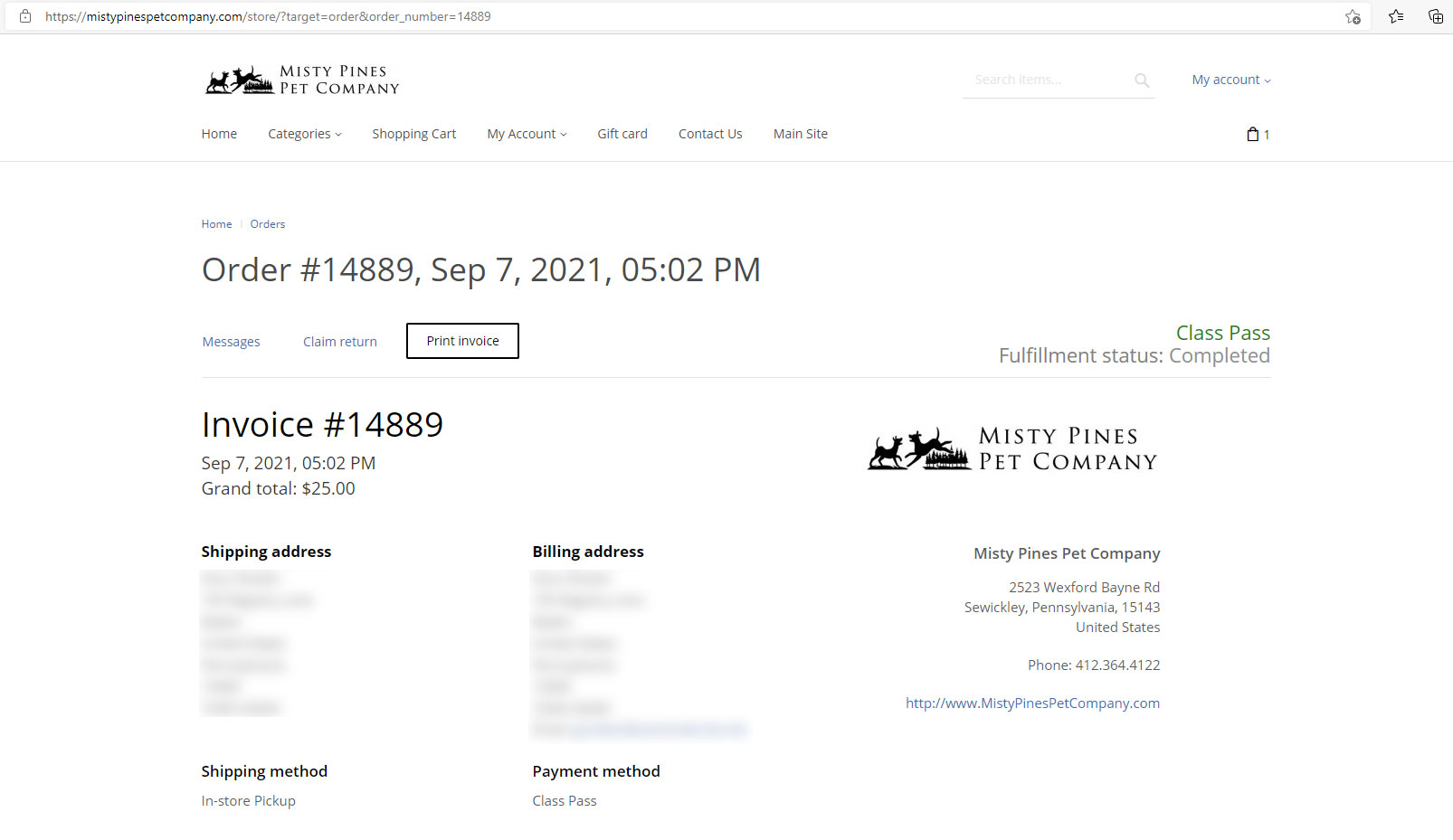Screen dimensions: 1453x840
Task: Open the browser favorites list icon
Action: pyautogui.click(x=1396, y=16)
